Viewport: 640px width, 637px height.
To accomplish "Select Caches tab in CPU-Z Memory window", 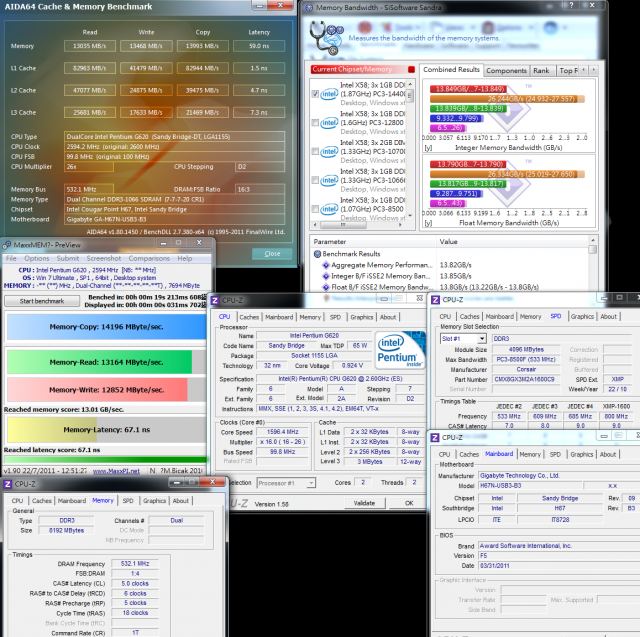I will (42, 501).
